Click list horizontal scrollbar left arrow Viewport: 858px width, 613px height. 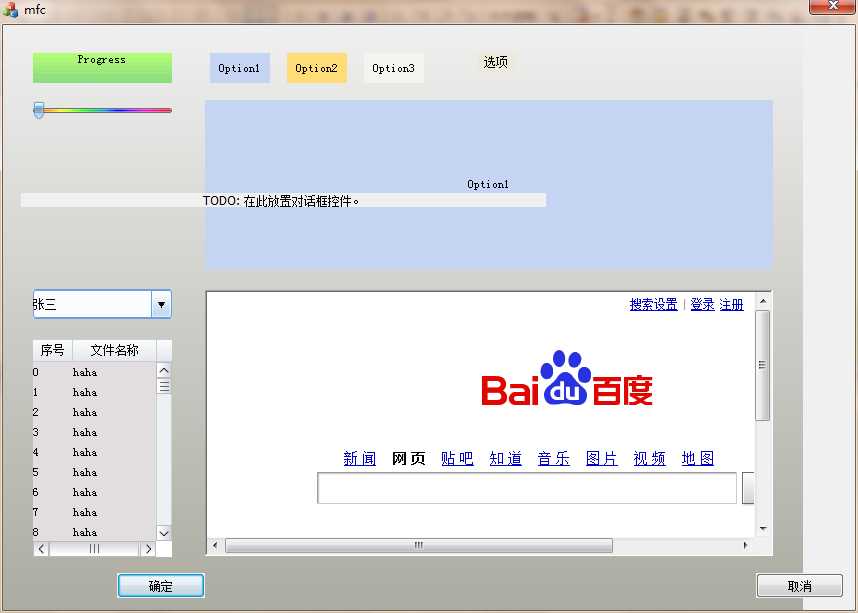(x=42, y=548)
